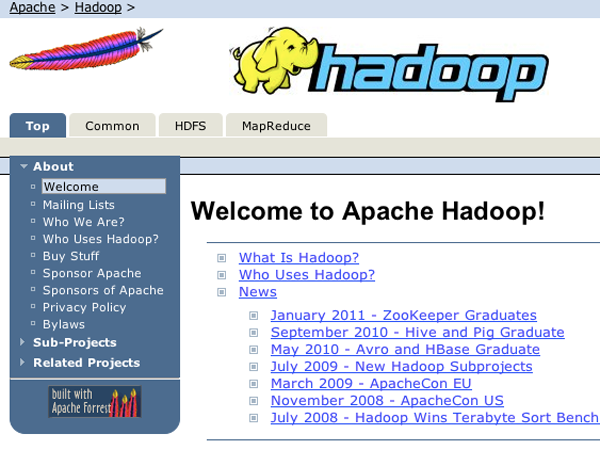This screenshot has width=600, height=450.
Task: Open the MapReduce tab
Action: tap(276, 126)
